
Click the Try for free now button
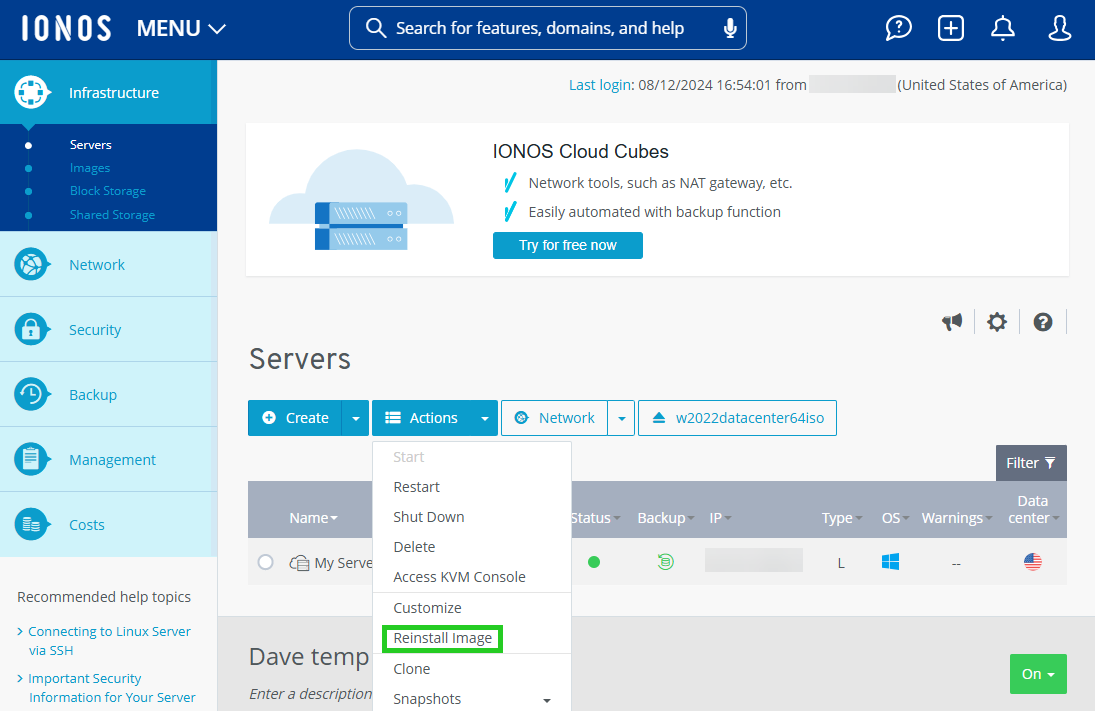tap(567, 245)
